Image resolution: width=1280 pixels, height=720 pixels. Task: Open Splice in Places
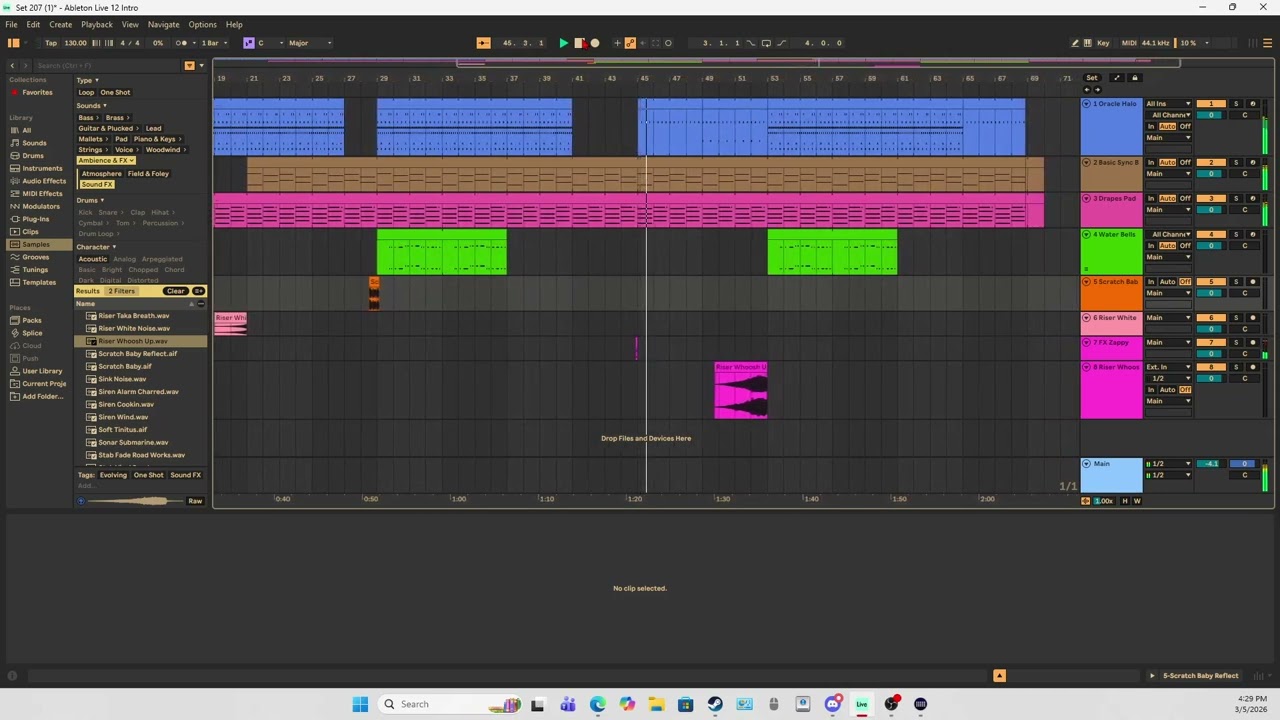pyautogui.click(x=32, y=333)
